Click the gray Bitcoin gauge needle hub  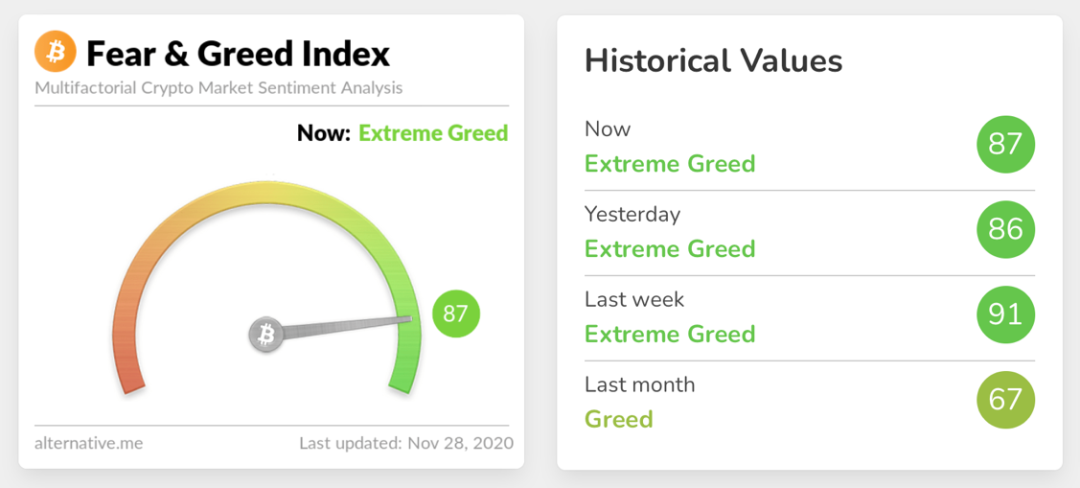click(x=266, y=335)
